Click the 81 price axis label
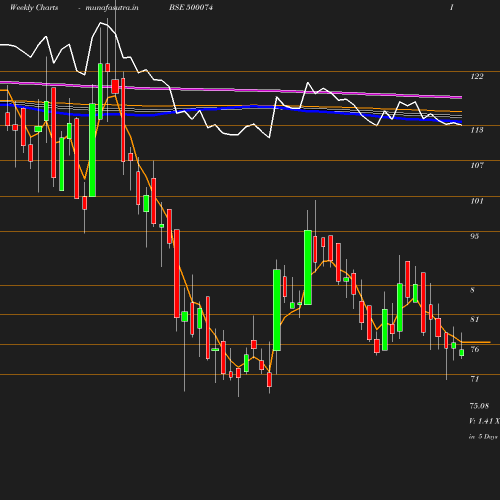 (475, 320)
